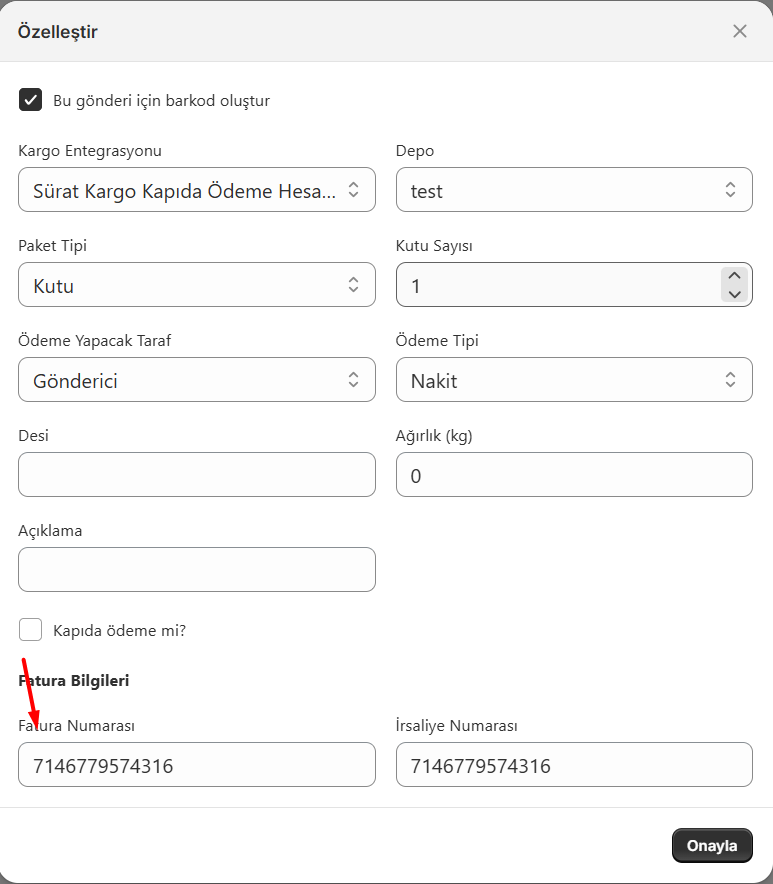This screenshot has height=884, width=773.
Task: Decrease Kutu Sayısı with down arrow
Action: 735,294
